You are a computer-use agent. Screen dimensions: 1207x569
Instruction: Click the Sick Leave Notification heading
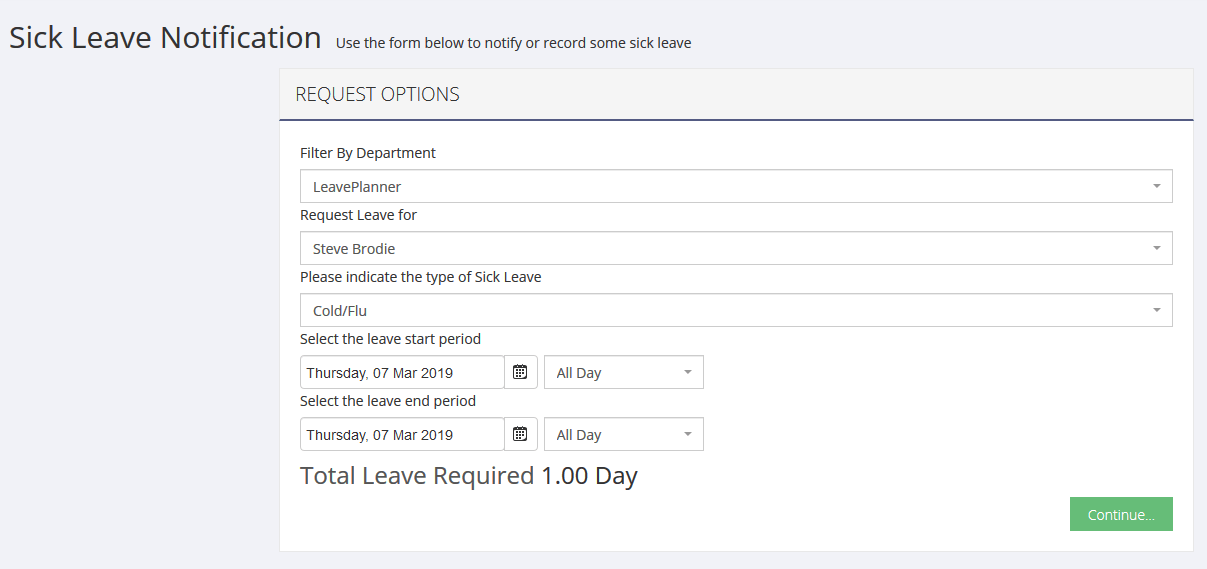pyautogui.click(x=165, y=38)
